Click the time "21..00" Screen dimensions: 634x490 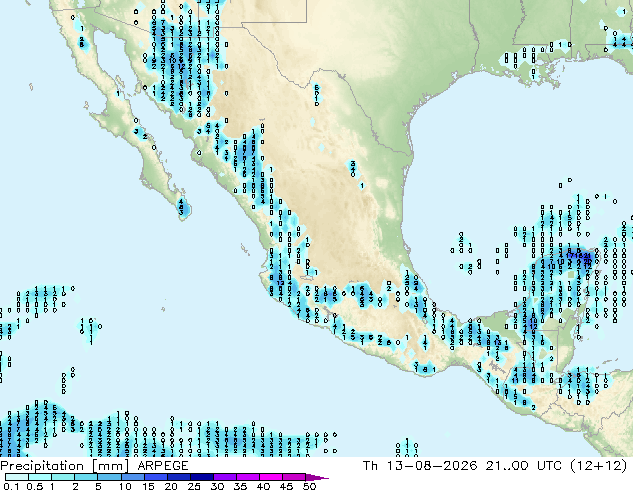507,466
